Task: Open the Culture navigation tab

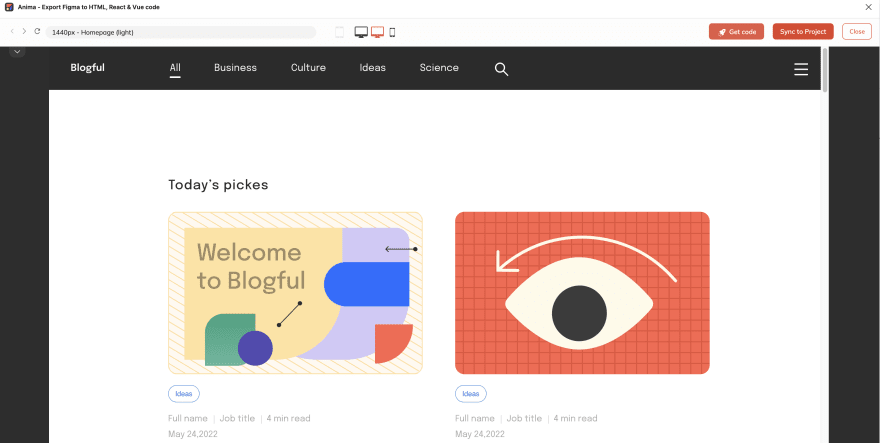Action: click(x=308, y=68)
